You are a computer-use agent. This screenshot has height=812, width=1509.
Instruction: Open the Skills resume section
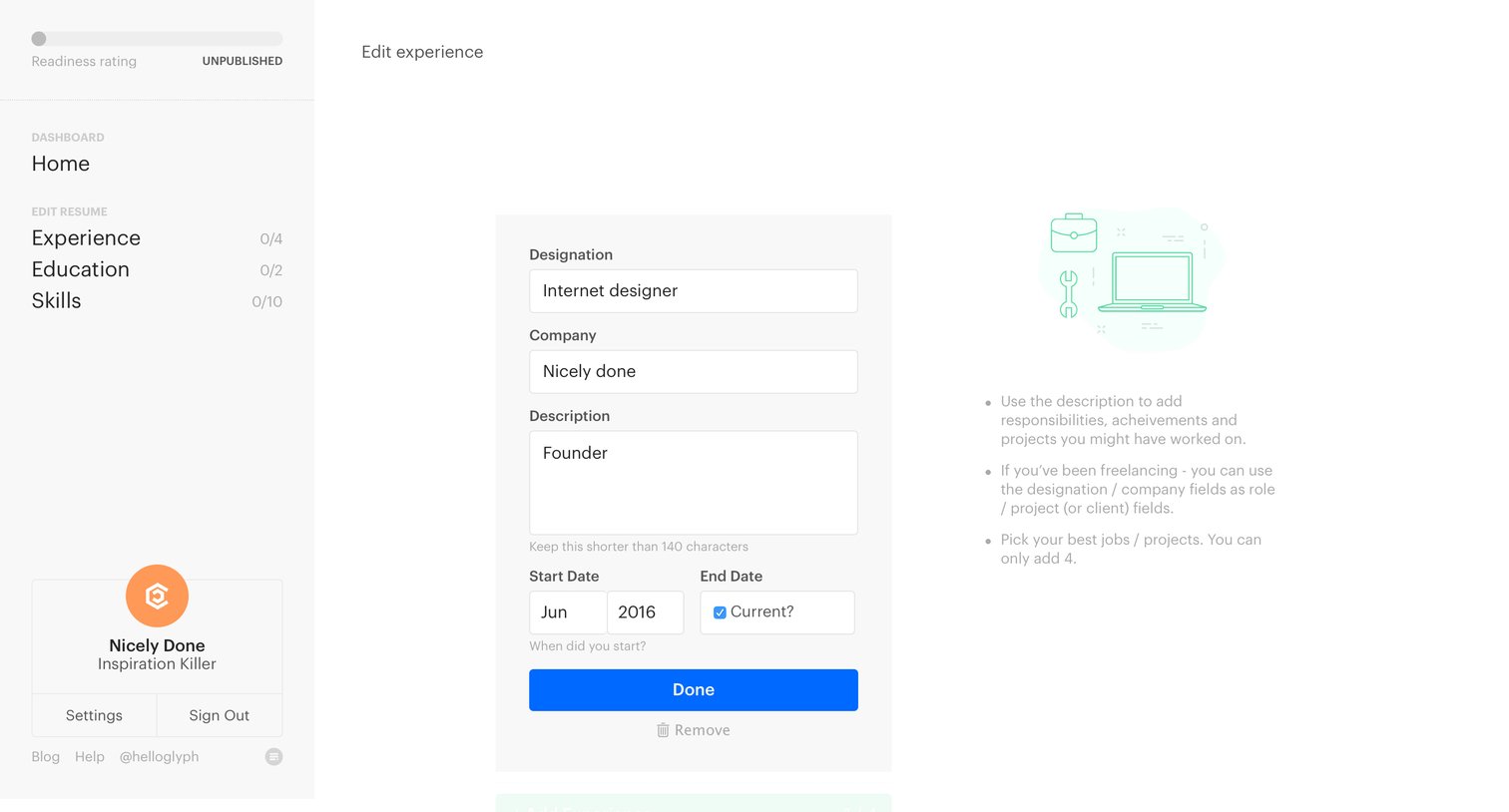click(x=56, y=300)
